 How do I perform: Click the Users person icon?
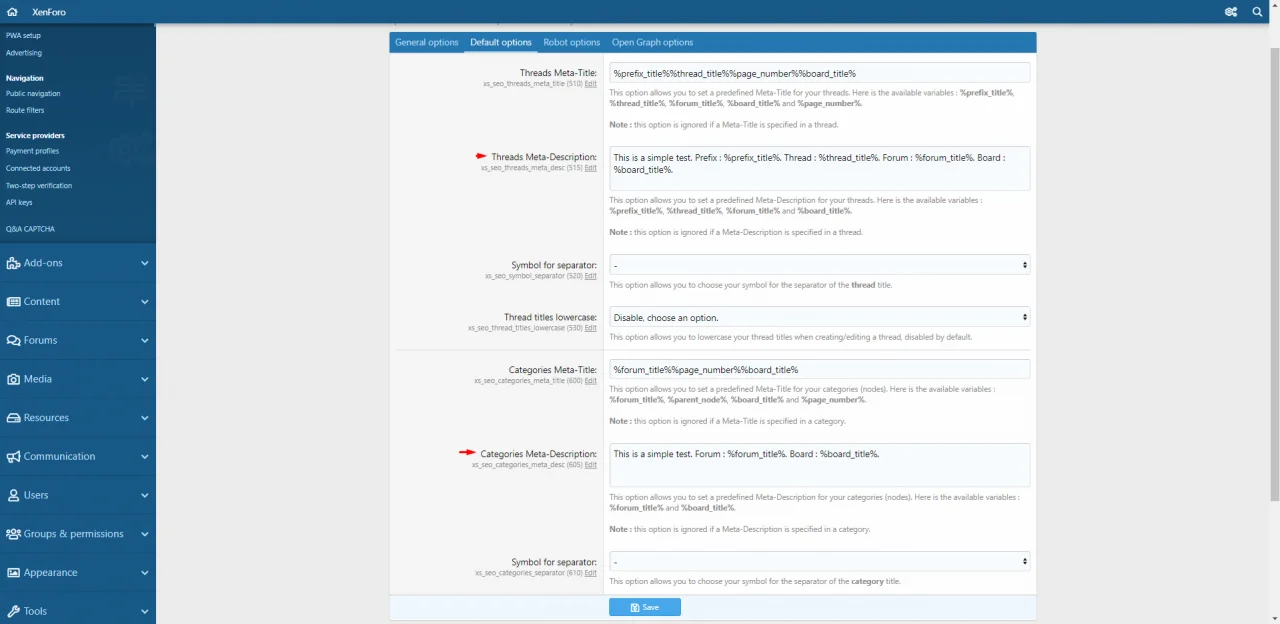(x=13, y=495)
